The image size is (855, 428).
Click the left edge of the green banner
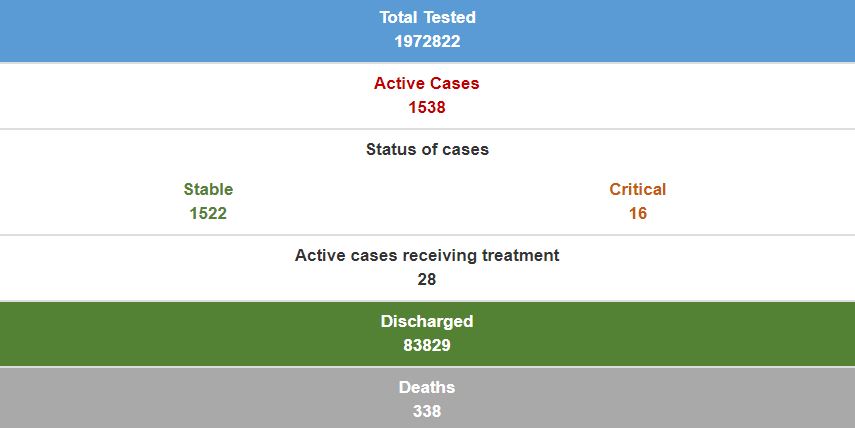coord(8,333)
